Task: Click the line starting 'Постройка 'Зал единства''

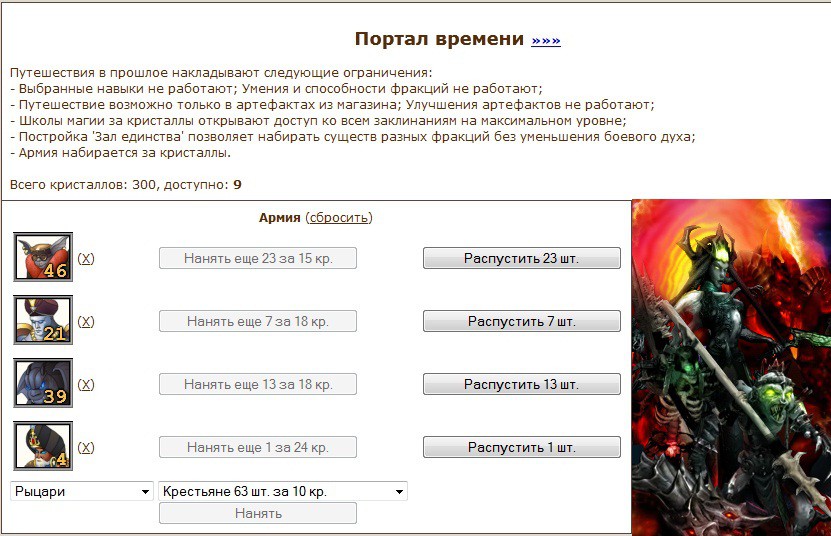Action: tap(352, 137)
